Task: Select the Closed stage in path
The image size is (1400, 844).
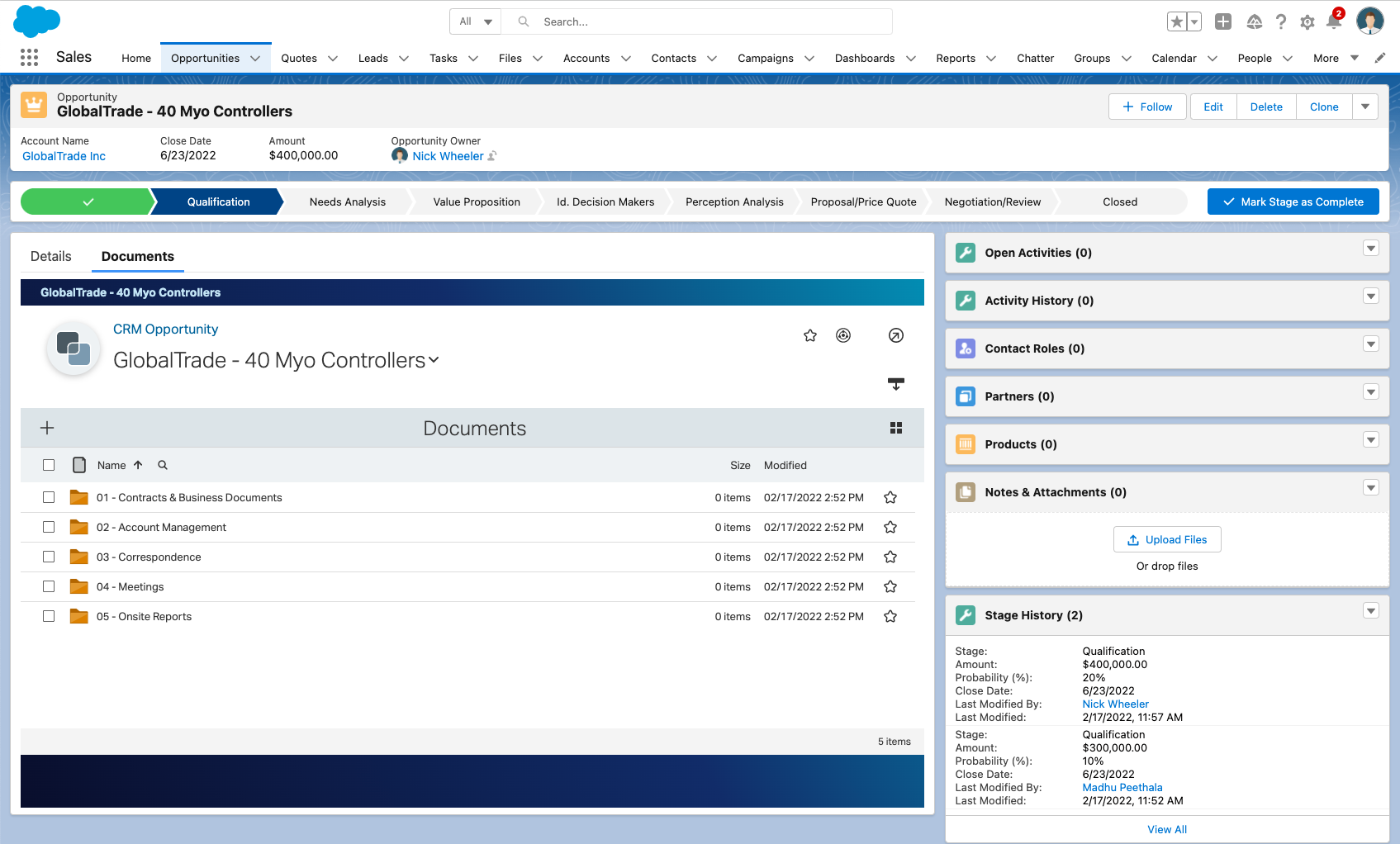Action: pyautogui.click(x=1120, y=202)
